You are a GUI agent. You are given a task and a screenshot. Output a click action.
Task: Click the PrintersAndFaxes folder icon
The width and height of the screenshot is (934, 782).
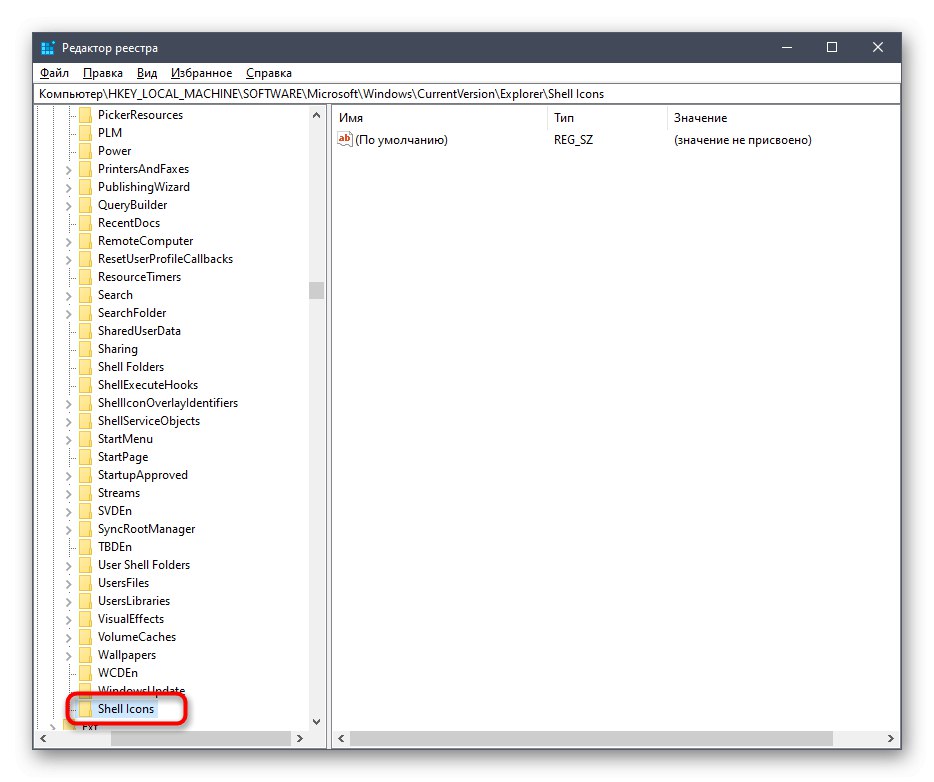pos(85,169)
